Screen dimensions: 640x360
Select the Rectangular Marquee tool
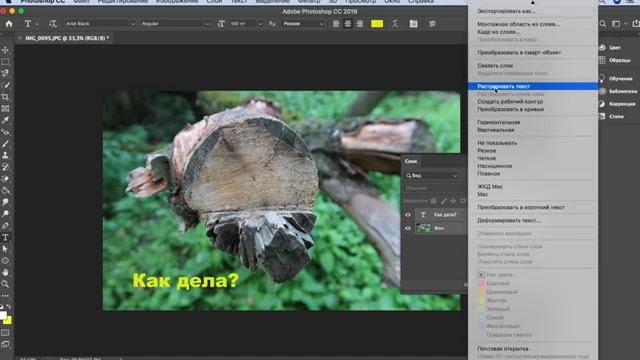5,62
